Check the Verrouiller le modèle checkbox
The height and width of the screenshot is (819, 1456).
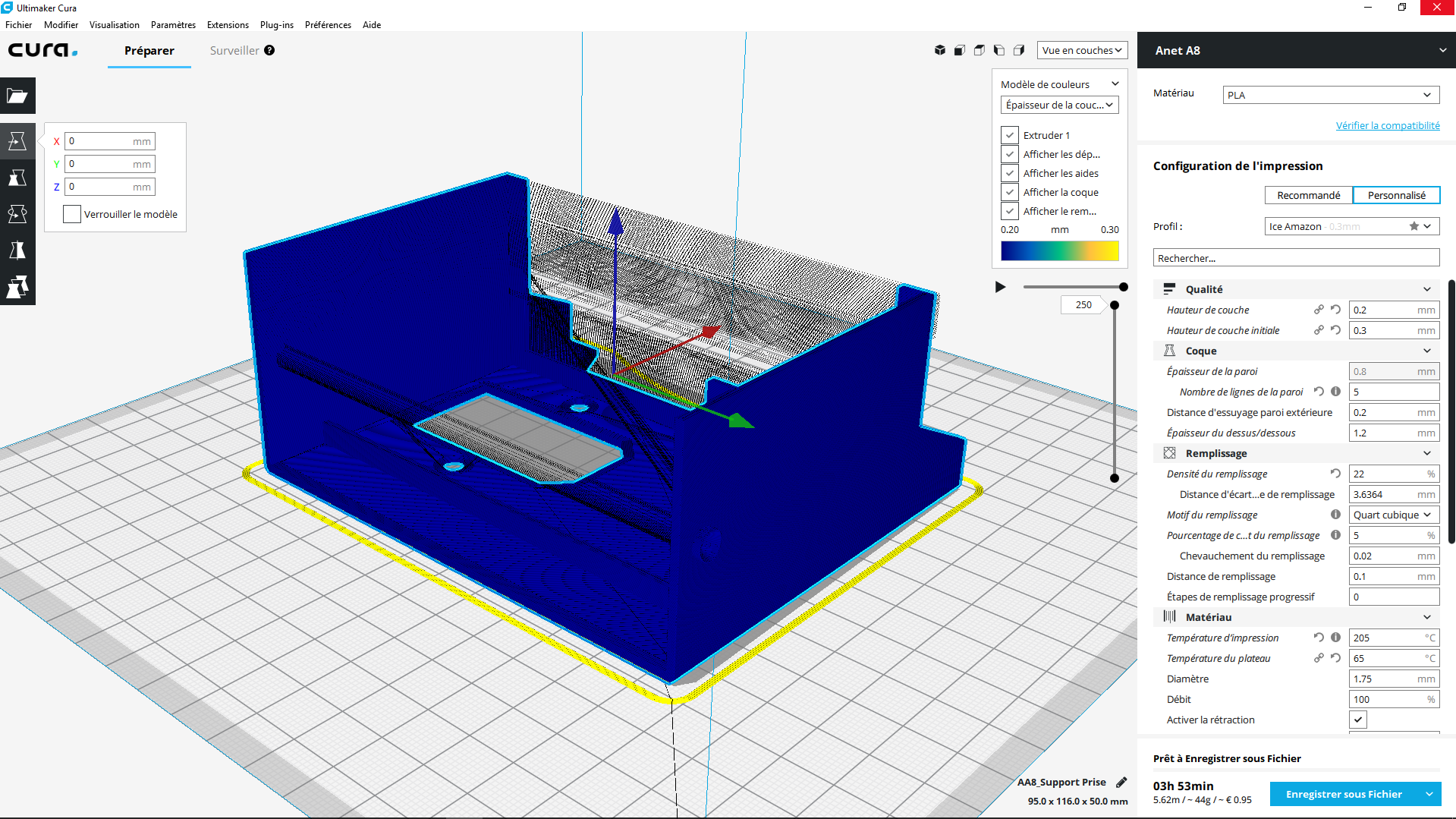(72, 214)
